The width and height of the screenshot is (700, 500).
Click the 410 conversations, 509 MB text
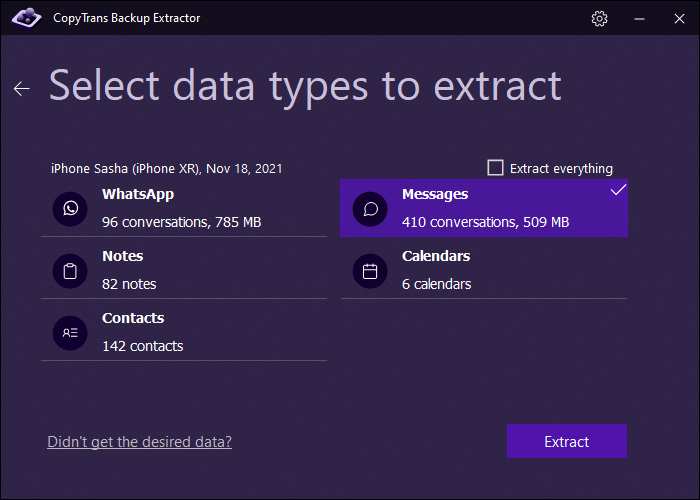pyautogui.click(x=485, y=222)
